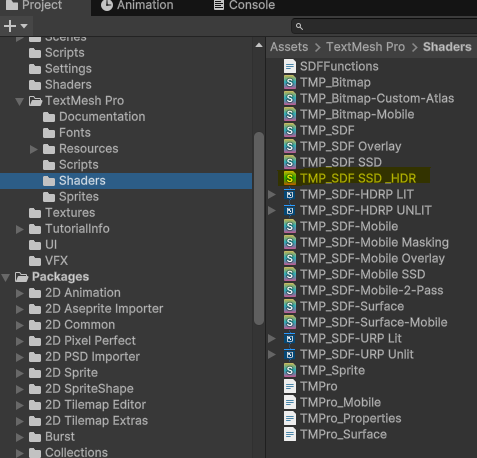
Task: Click the TMP_SDF-Mobile-2-Pass shader icon
Action: coord(290,290)
